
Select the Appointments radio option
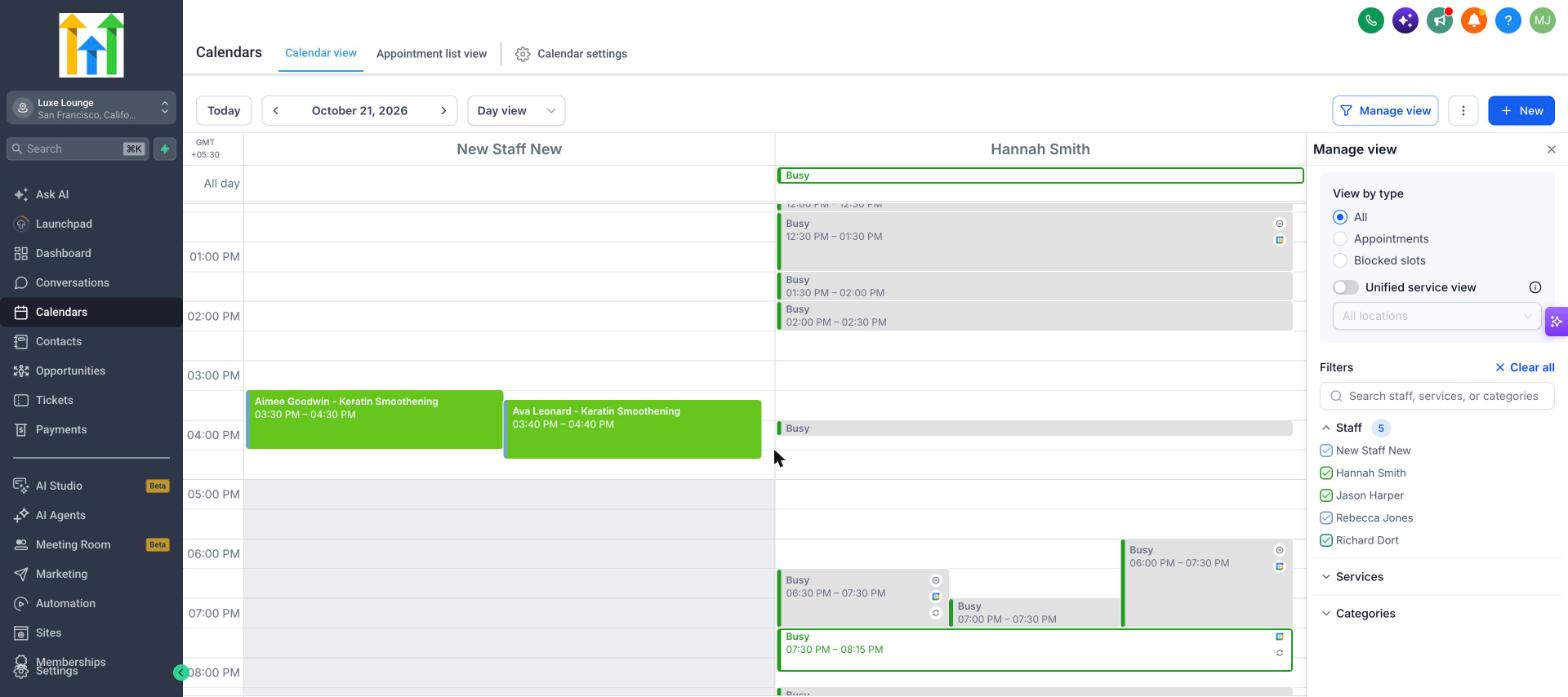1340,239
